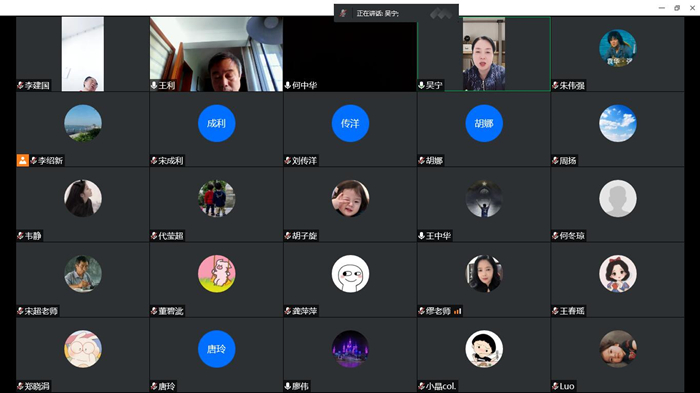Click the orange host badge beside 李绍新
700x393 pixels.
[x=23, y=160]
